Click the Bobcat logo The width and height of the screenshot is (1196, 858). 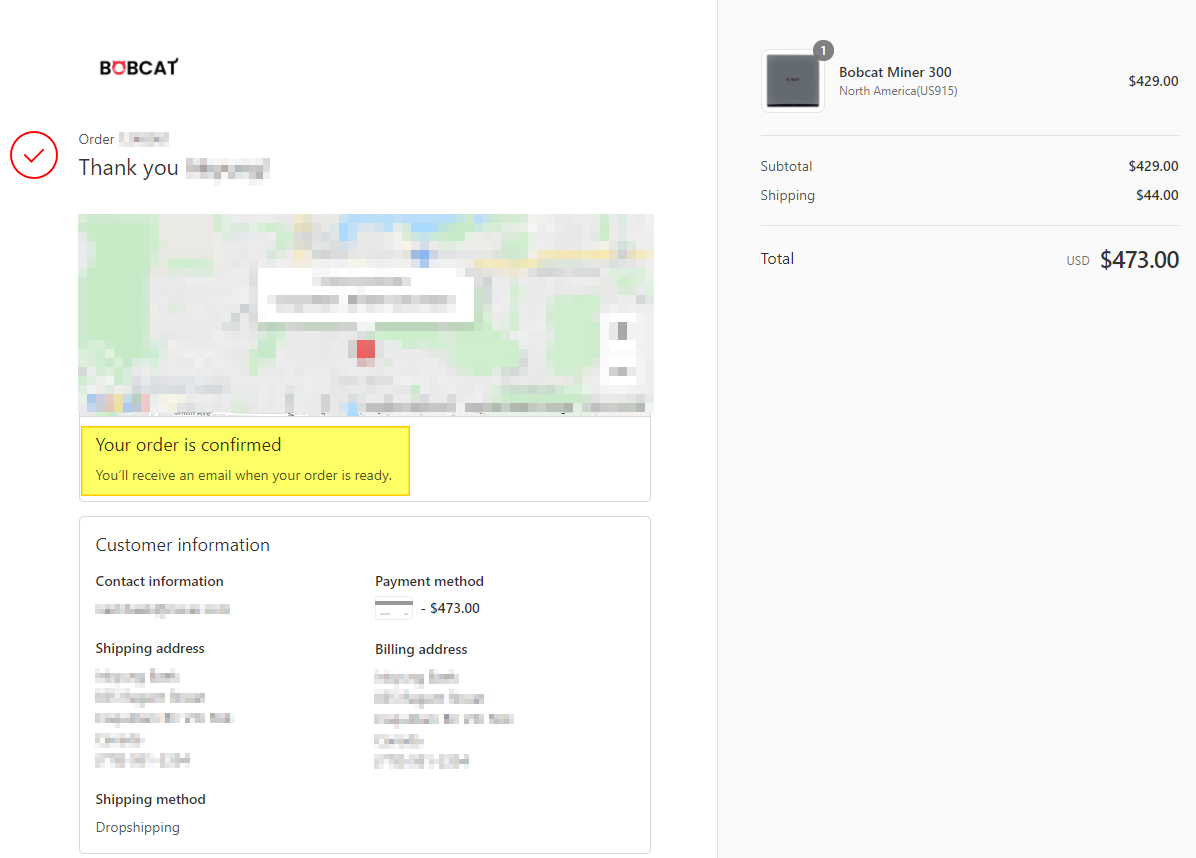point(139,67)
